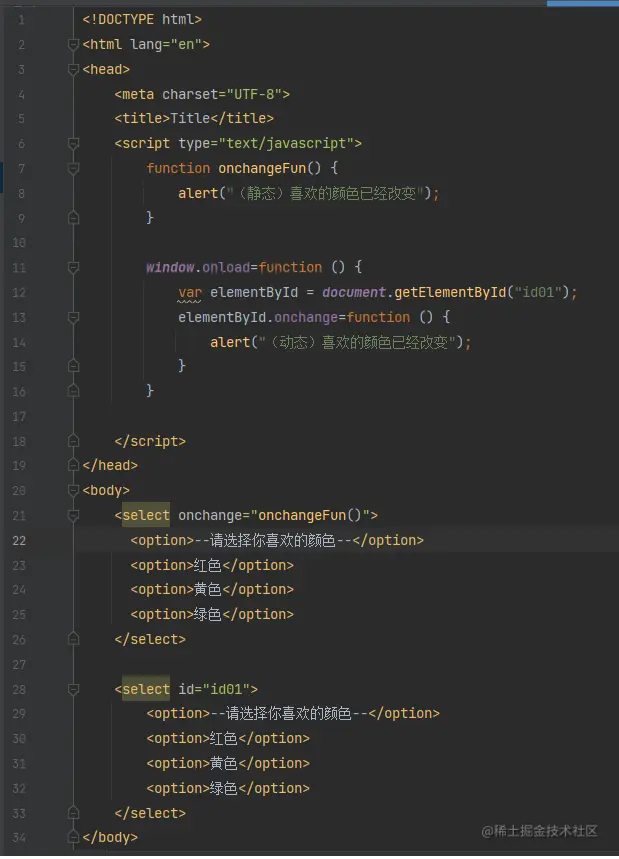Click the onchange="onchangeFun()" attribute
619x859 pixels.
coord(274,516)
